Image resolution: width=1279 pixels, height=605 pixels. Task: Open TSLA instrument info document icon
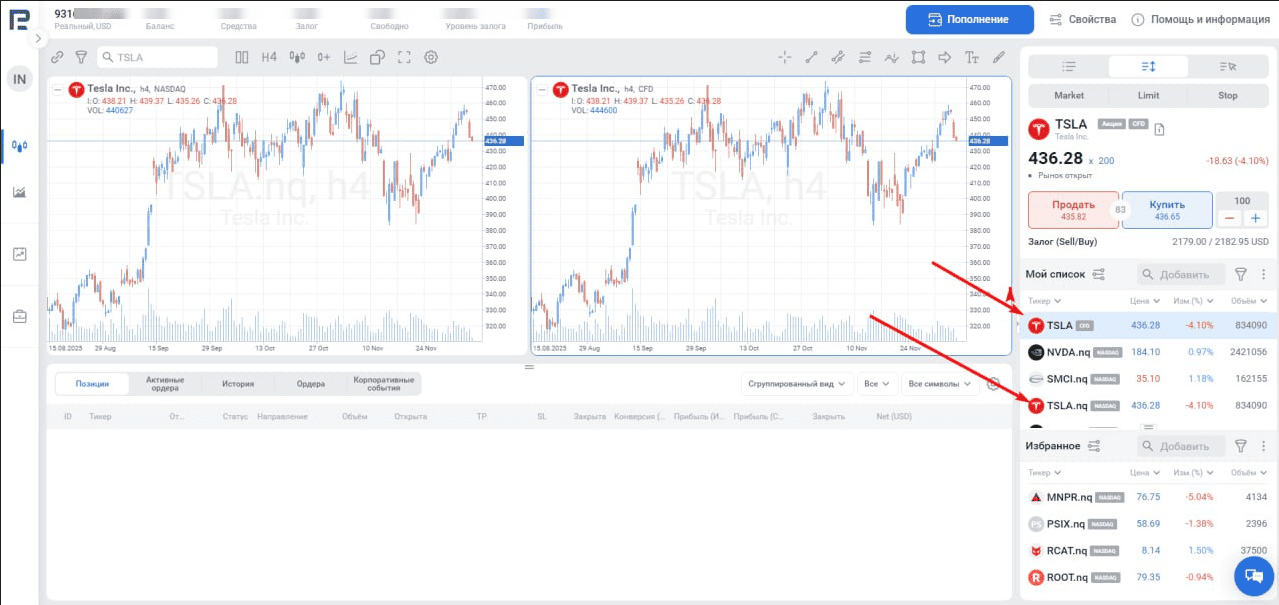pyautogui.click(x=1160, y=129)
